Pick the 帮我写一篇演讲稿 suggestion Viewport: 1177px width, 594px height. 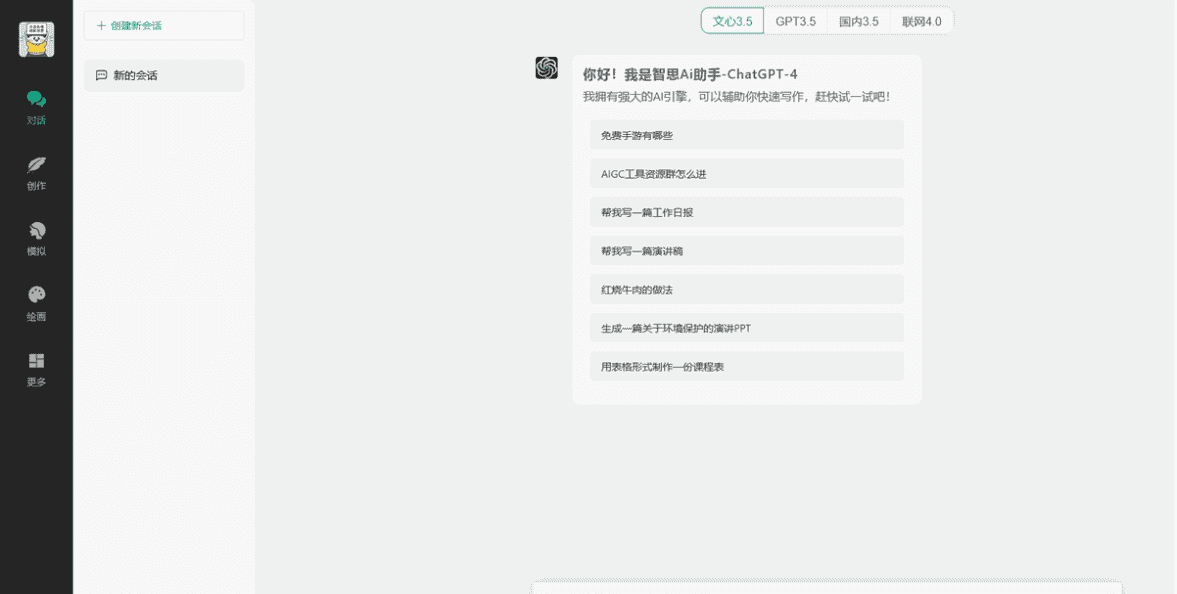746,251
